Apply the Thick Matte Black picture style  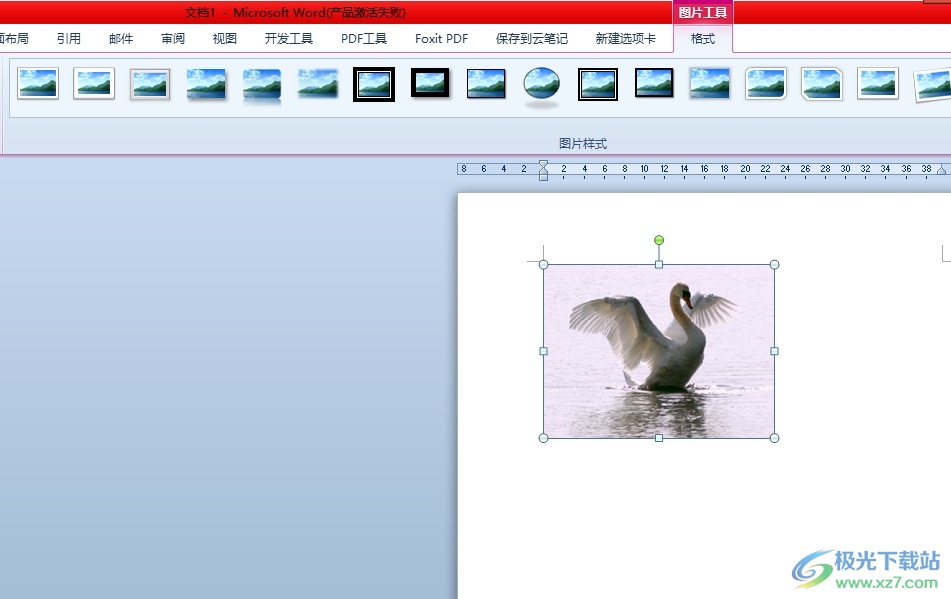pos(430,82)
